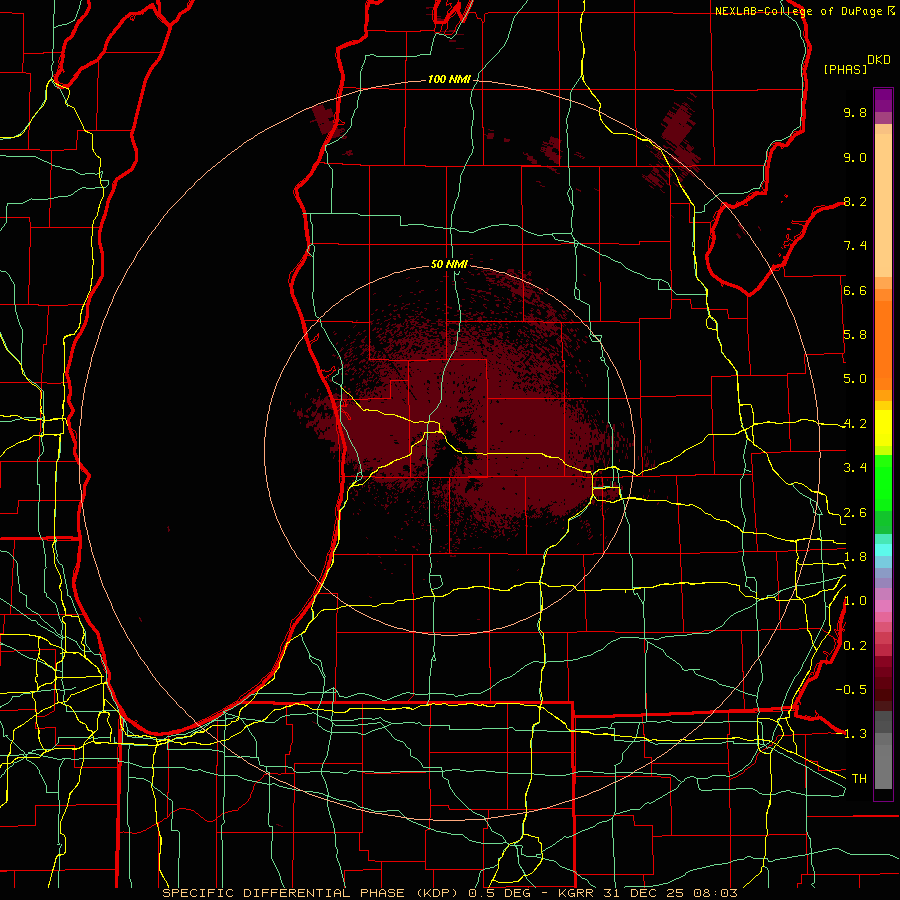Select the 2.6 legend value

click(855, 513)
